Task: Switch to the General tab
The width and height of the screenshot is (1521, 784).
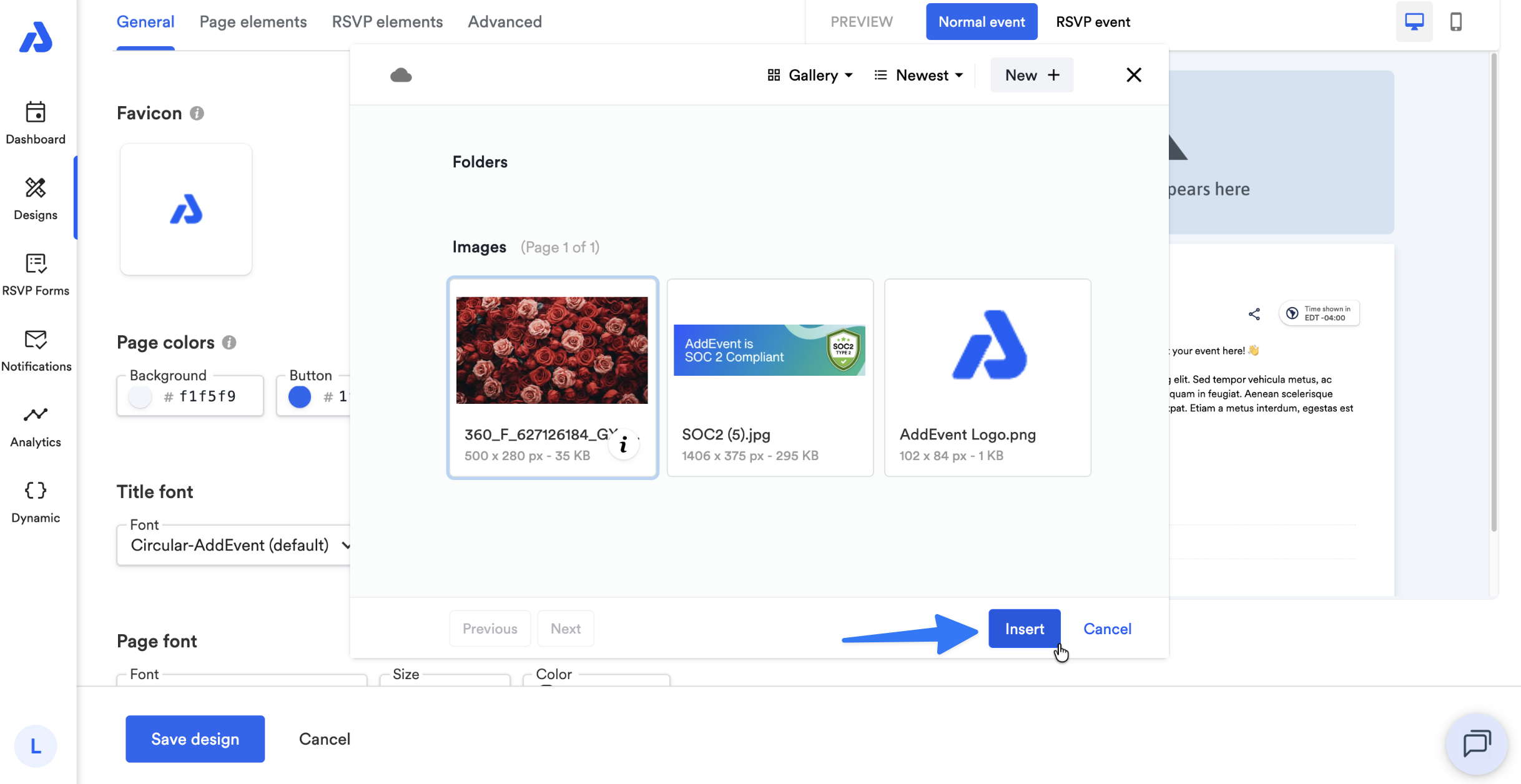Action: pos(145,22)
